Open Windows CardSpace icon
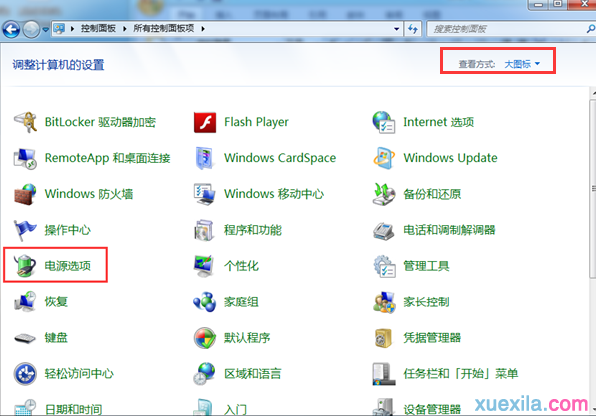This screenshot has height=416, width=596. tap(205, 158)
